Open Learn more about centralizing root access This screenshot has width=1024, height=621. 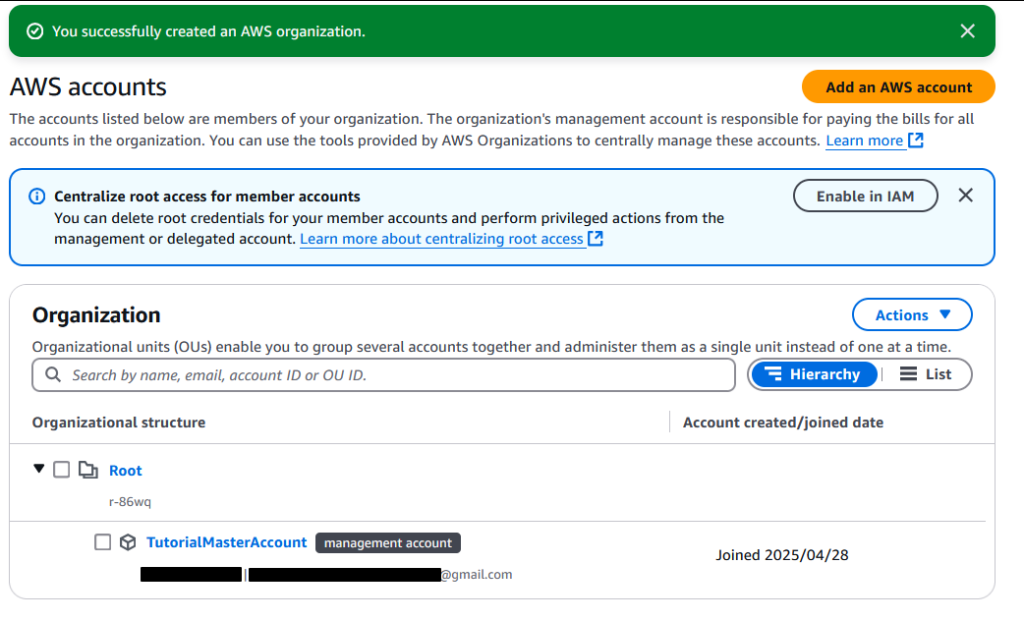pyautogui.click(x=441, y=239)
